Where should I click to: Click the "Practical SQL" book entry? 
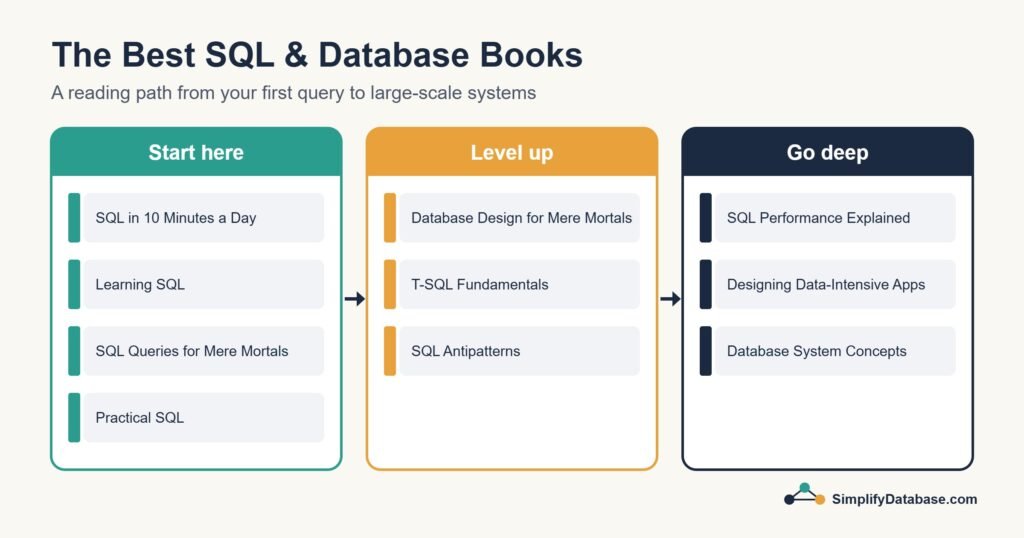196,418
